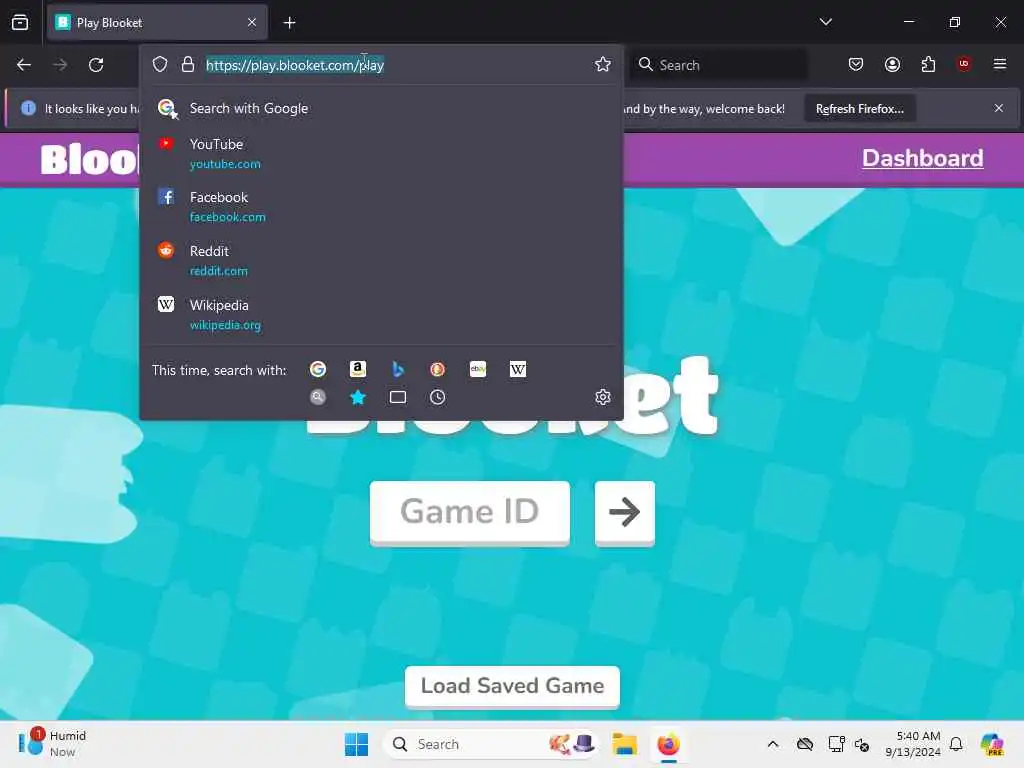Image resolution: width=1024 pixels, height=768 pixels.
Task: Open the Windows Start menu
Action: (357, 744)
